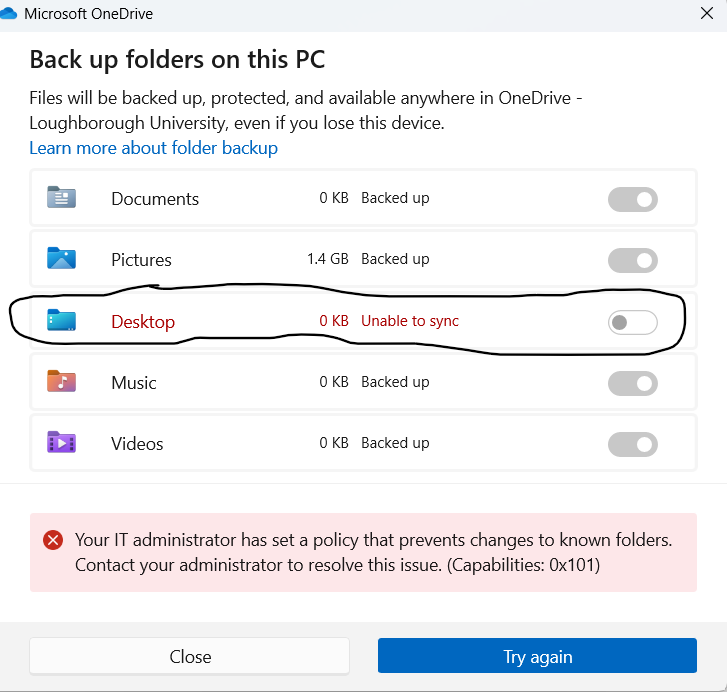Select the Desktop folder name label
The height and width of the screenshot is (692, 727).
pos(143,322)
